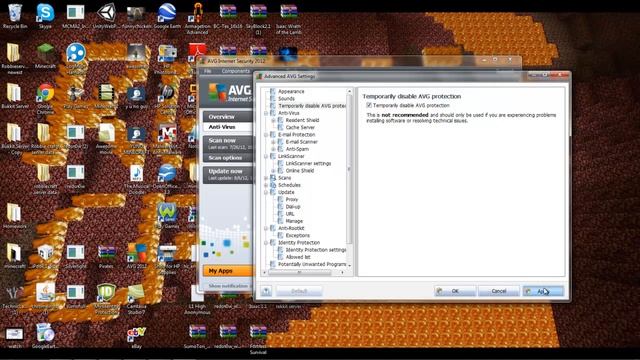
Task: Click Scan options in AVG window
Action: coord(228,158)
